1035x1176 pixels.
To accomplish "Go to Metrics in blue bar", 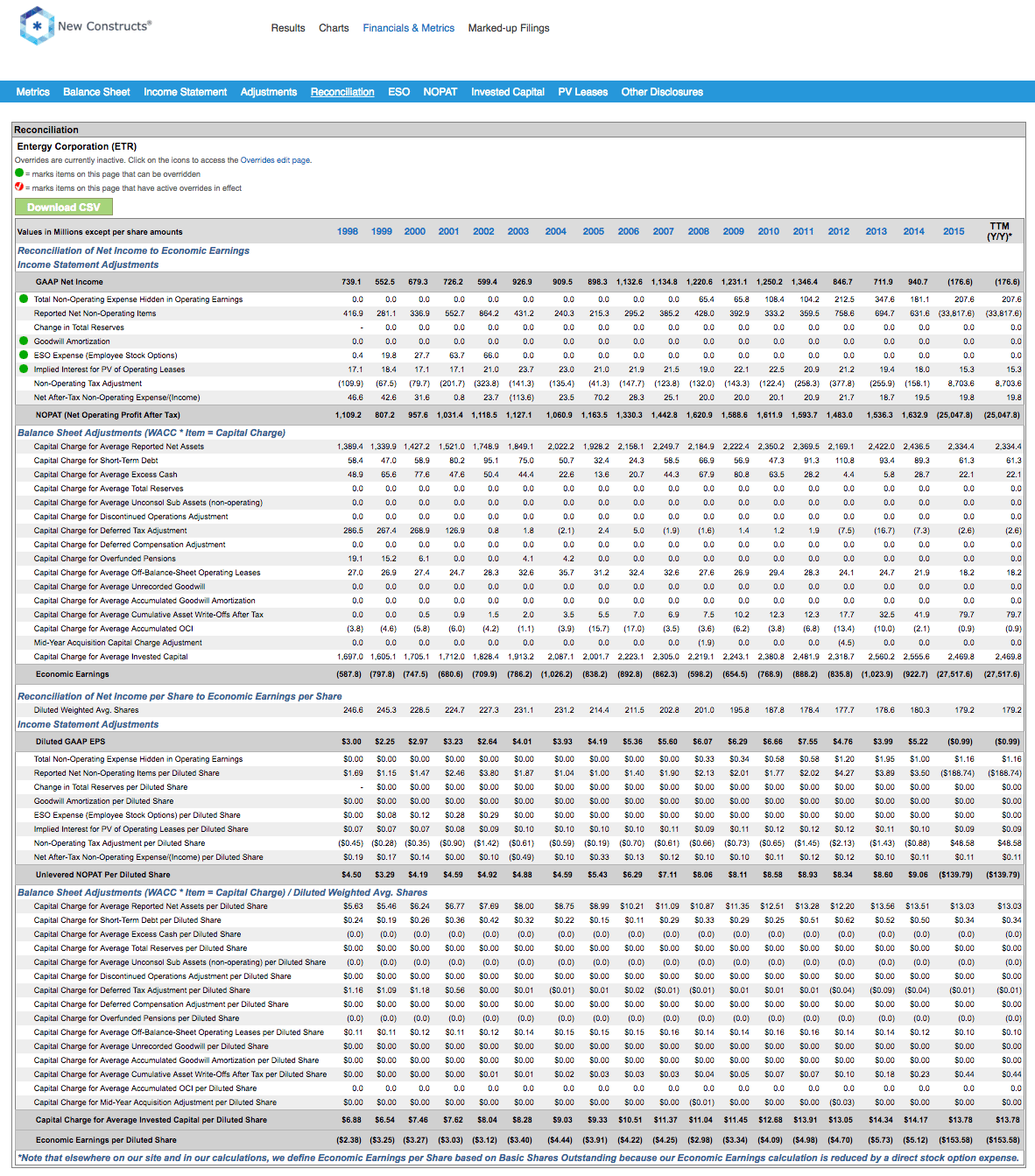I will point(33,92).
